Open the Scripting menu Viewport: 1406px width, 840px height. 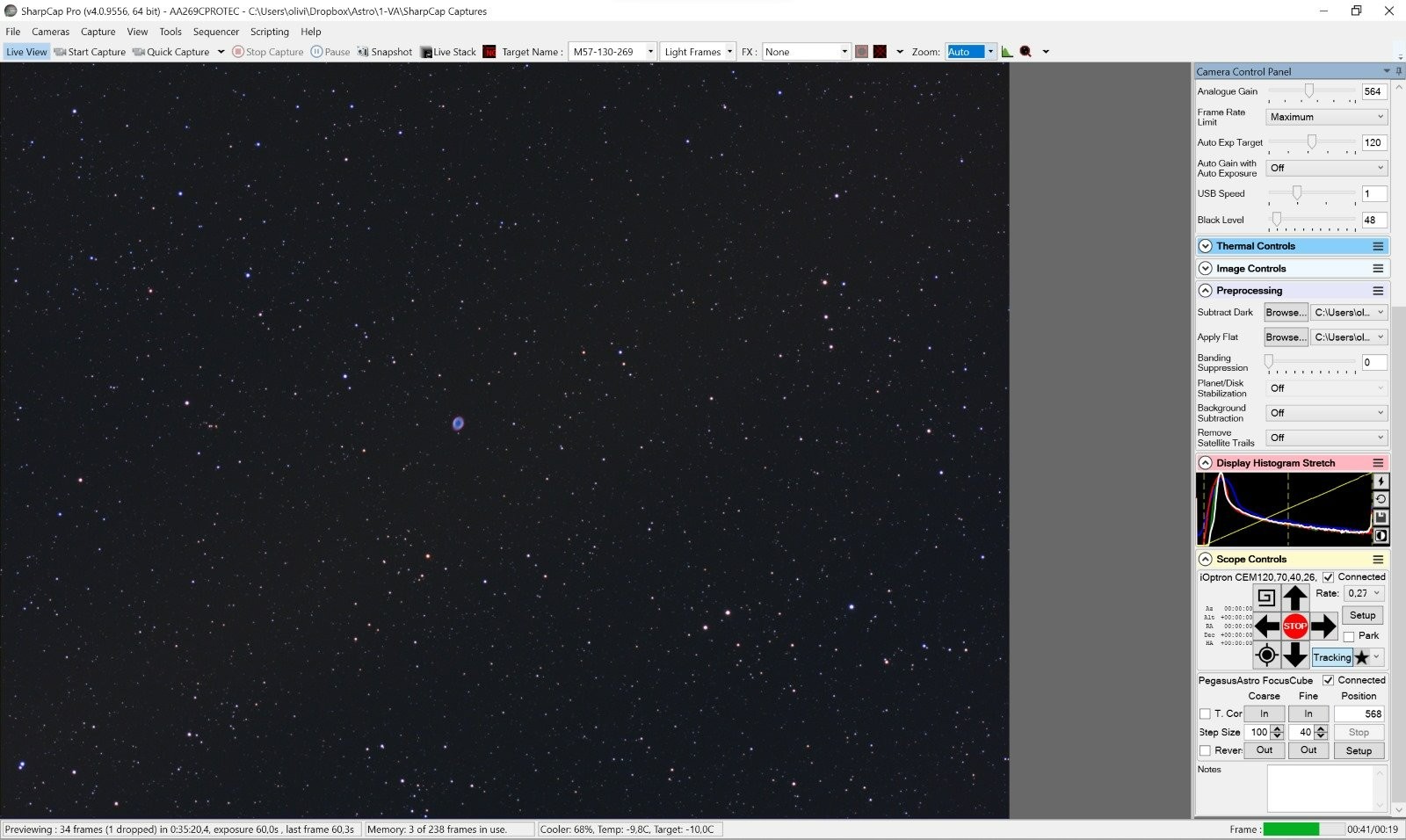pos(270,32)
